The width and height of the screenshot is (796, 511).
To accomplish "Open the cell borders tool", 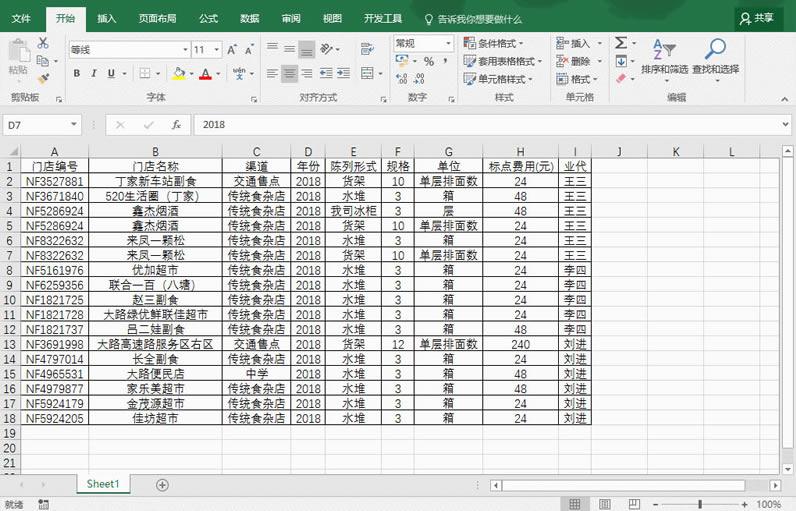I will click(x=145, y=74).
